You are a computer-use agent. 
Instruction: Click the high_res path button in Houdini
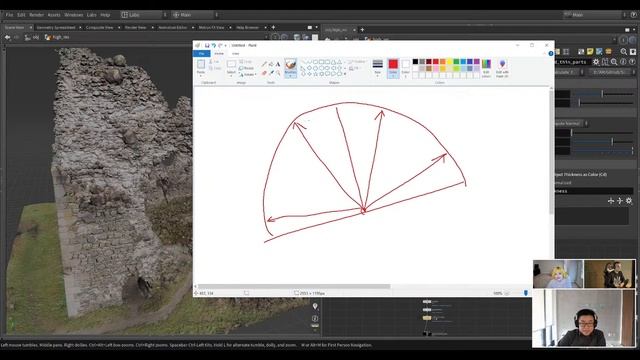[57, 37]
